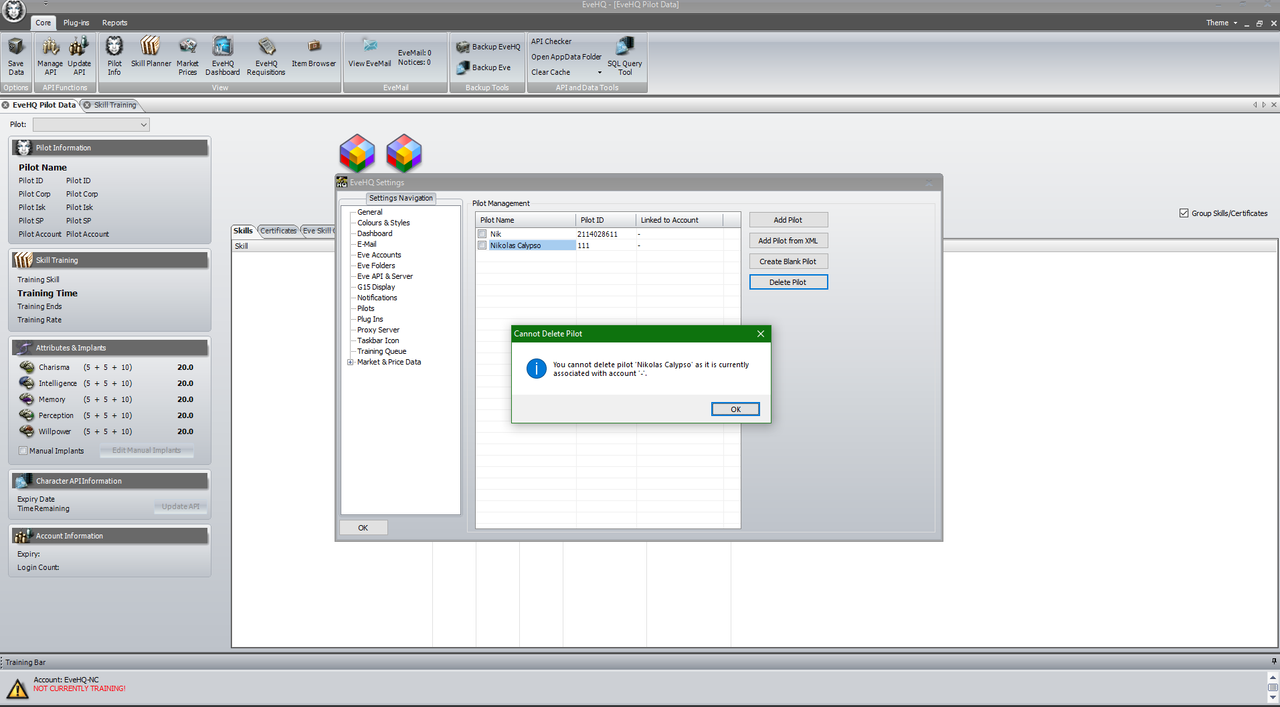Open the Reports ribbon tab

coord(115,22)
